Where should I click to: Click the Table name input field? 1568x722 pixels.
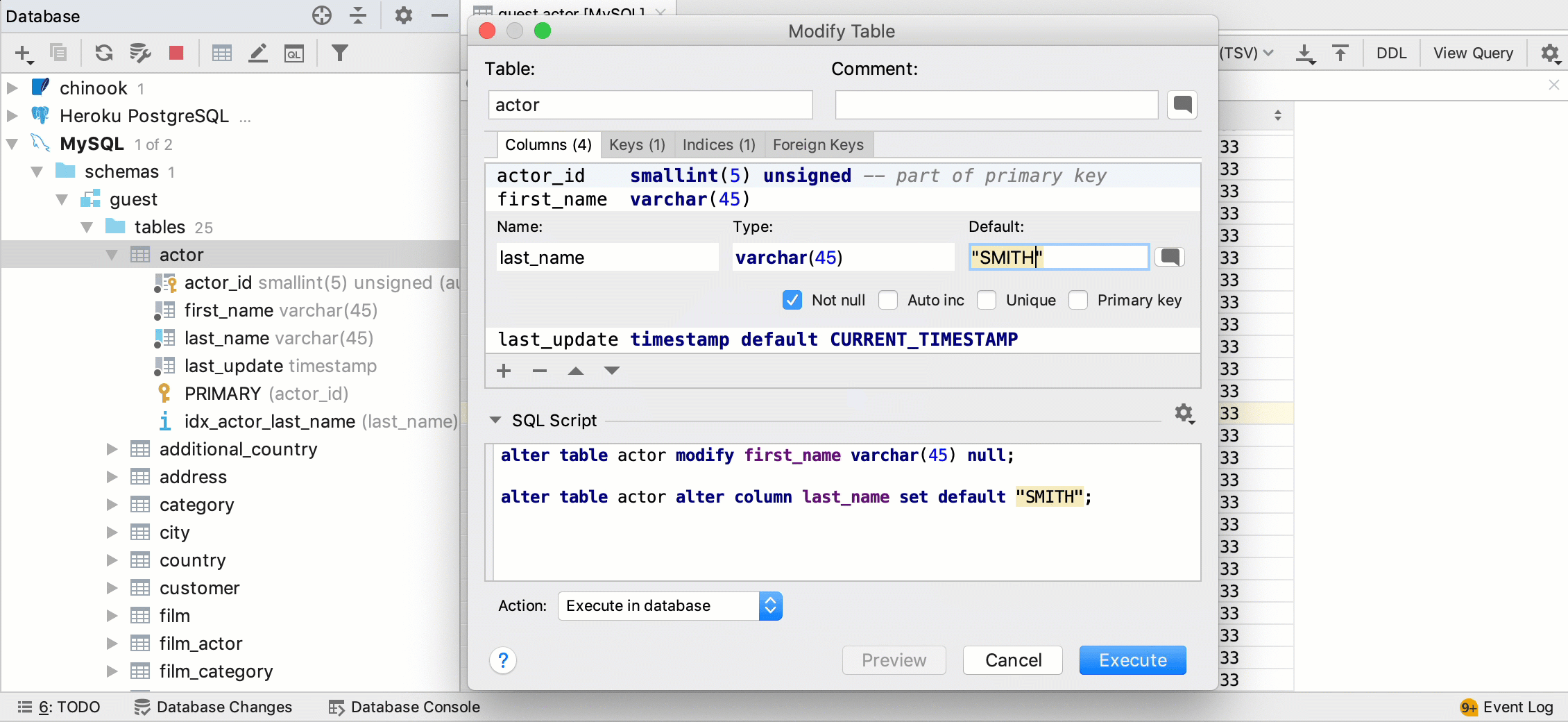(649, 105)
